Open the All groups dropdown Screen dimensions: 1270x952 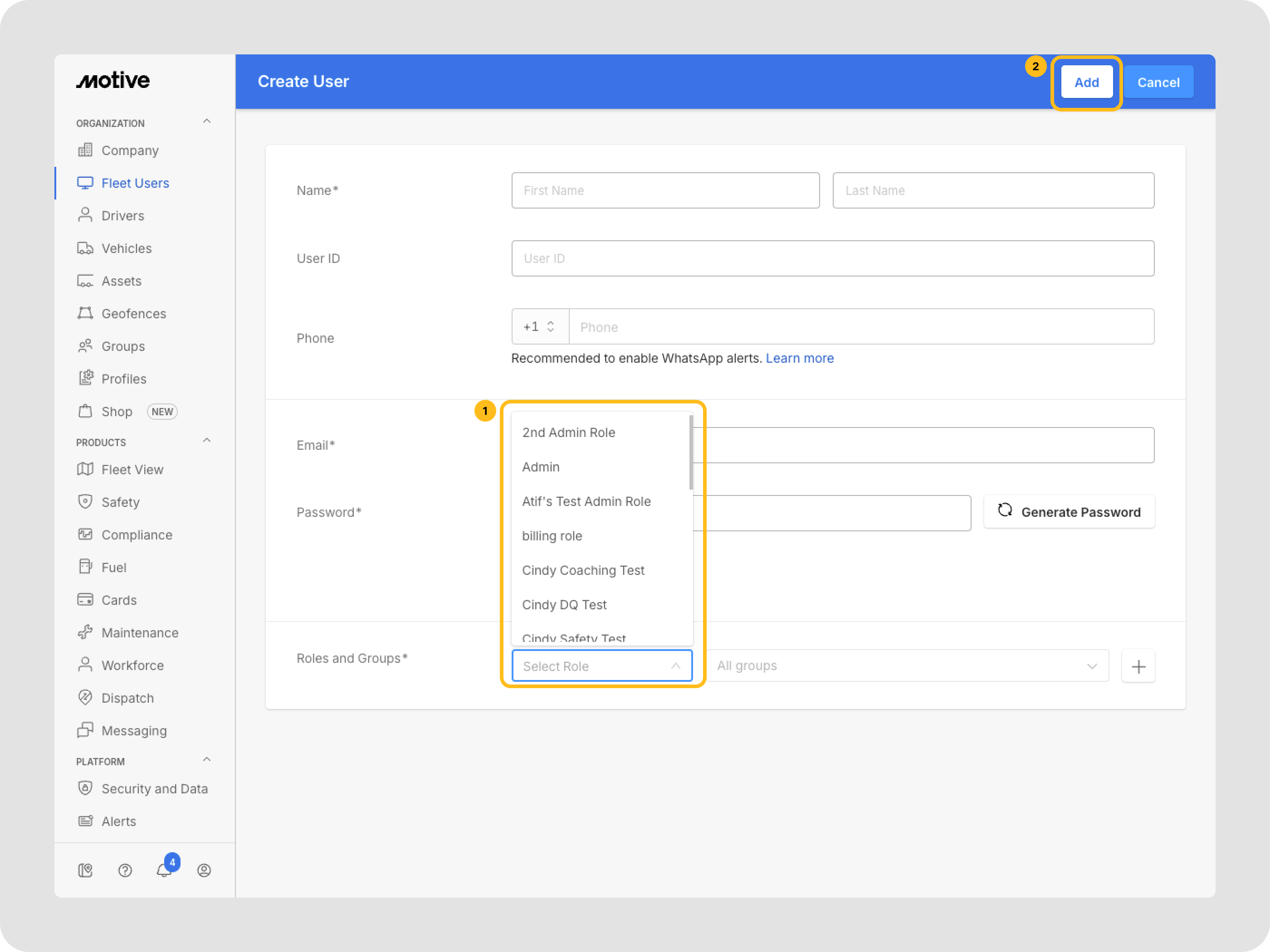907,665
